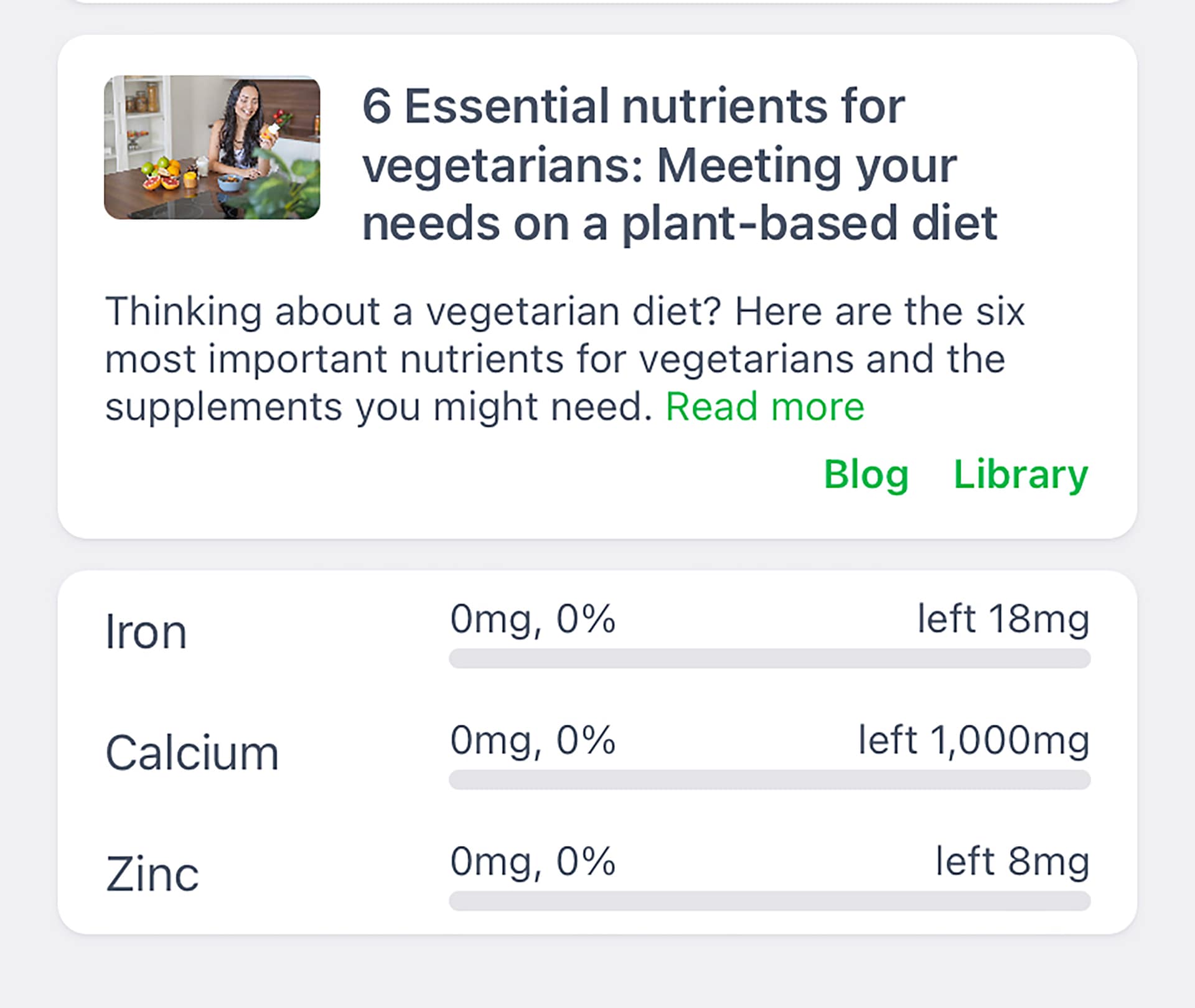Click the Calcium progress bar
Image resolution: width=1195 pixels, height=1008 pixels.
pyautogui.click(x=769, y=780)
